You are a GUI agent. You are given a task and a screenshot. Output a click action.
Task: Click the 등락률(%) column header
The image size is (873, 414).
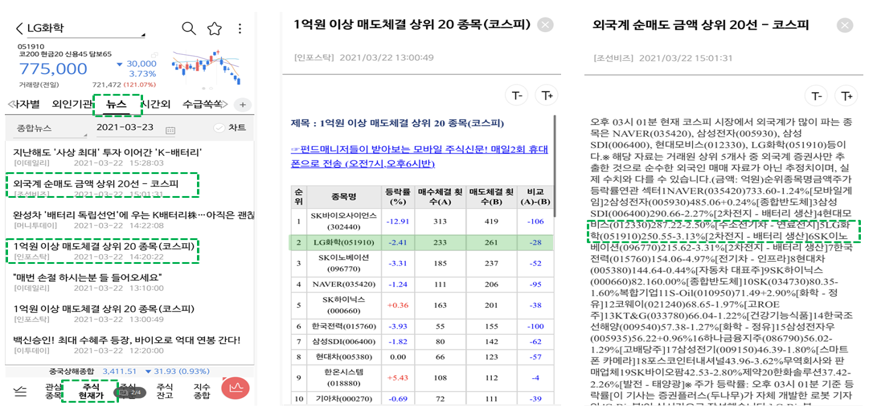click(397, 196)
